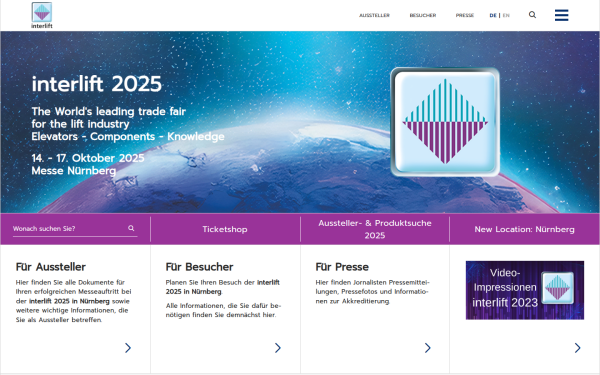The height and width of the screenshot is (375, 600).
Task: Click '14. - 17. Oktober 2025' date text
Action: [x=88, y=158]
